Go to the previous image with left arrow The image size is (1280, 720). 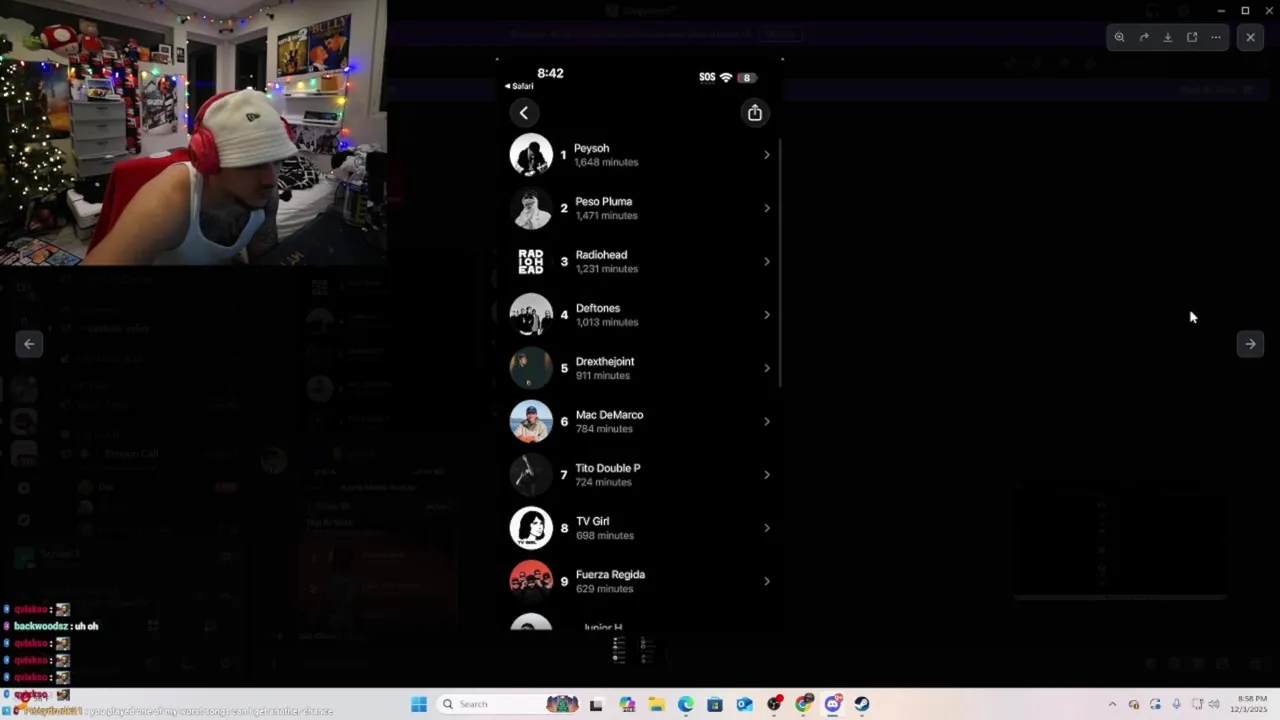29,344
